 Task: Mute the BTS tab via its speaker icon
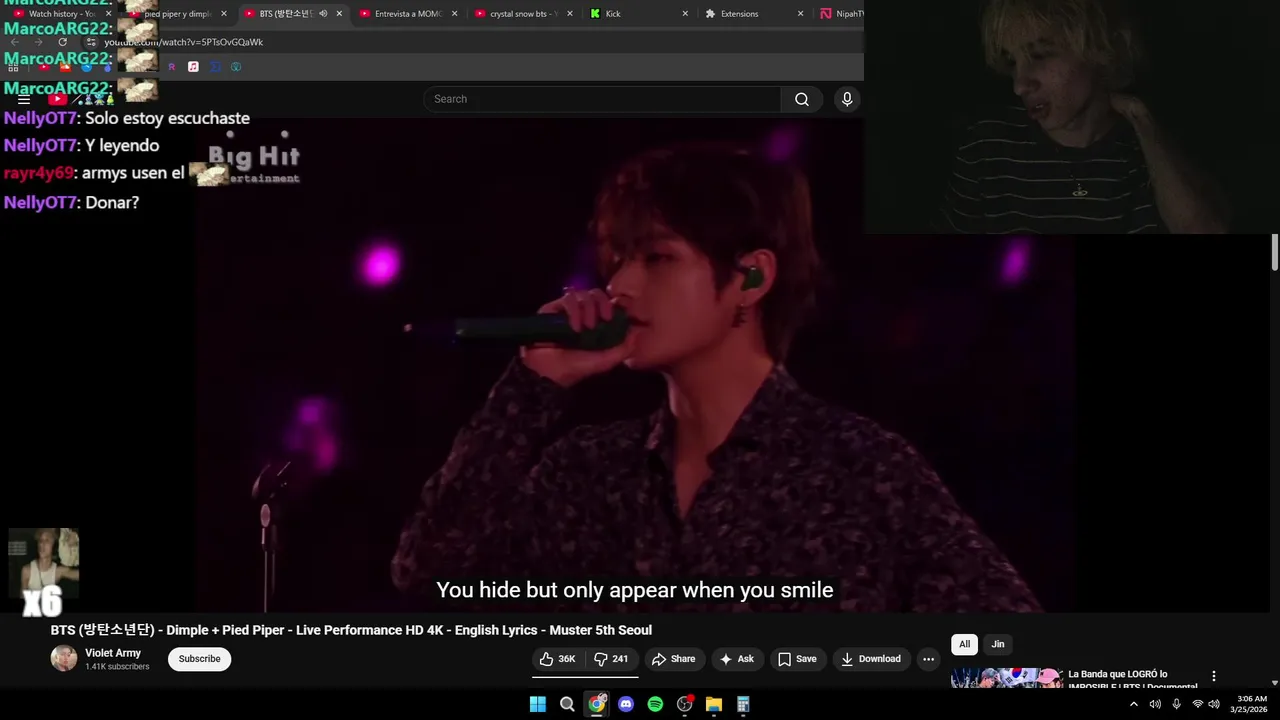click(x=323, y=14)
